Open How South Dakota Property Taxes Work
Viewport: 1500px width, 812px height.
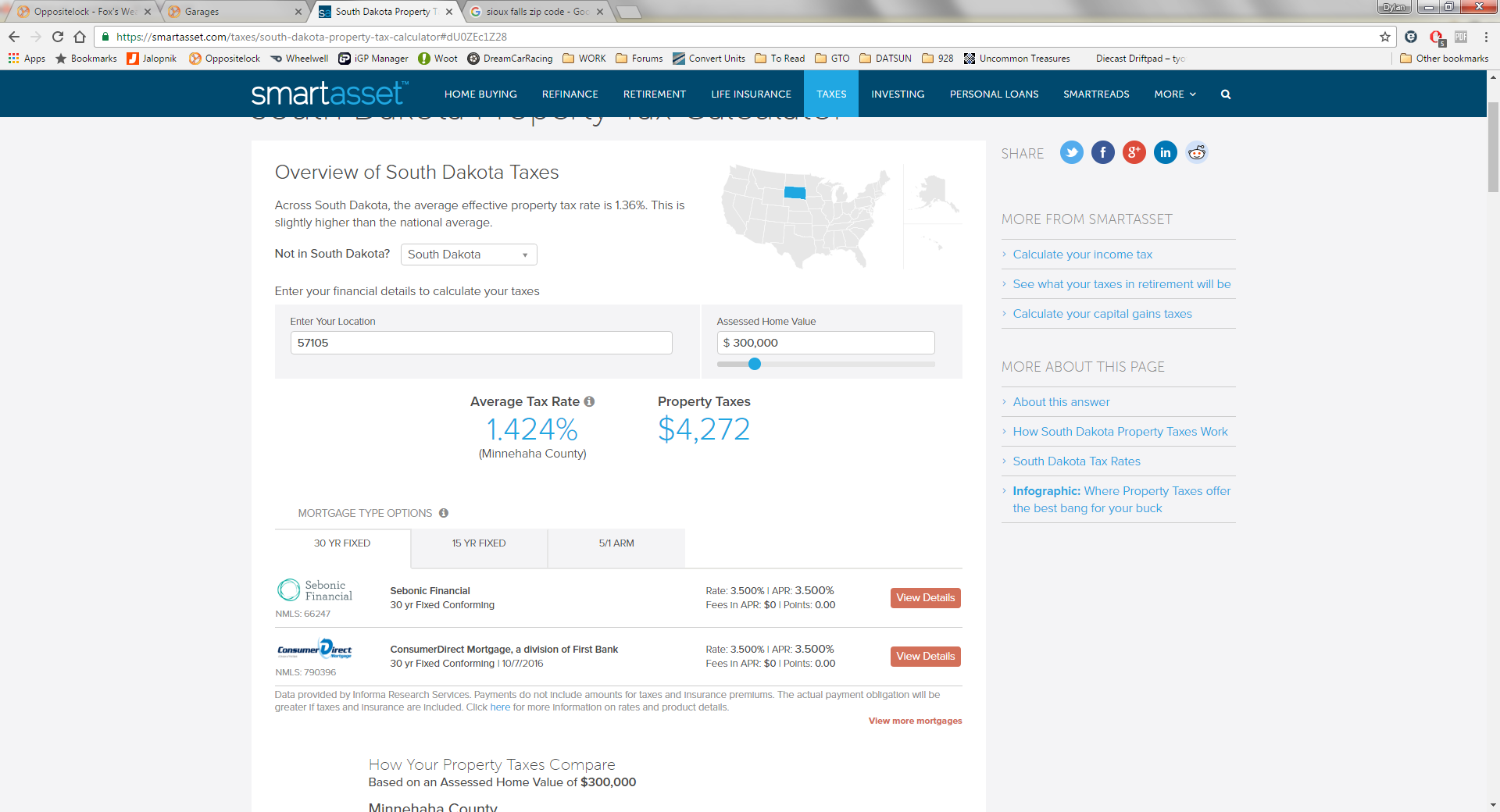point(1120,432)
